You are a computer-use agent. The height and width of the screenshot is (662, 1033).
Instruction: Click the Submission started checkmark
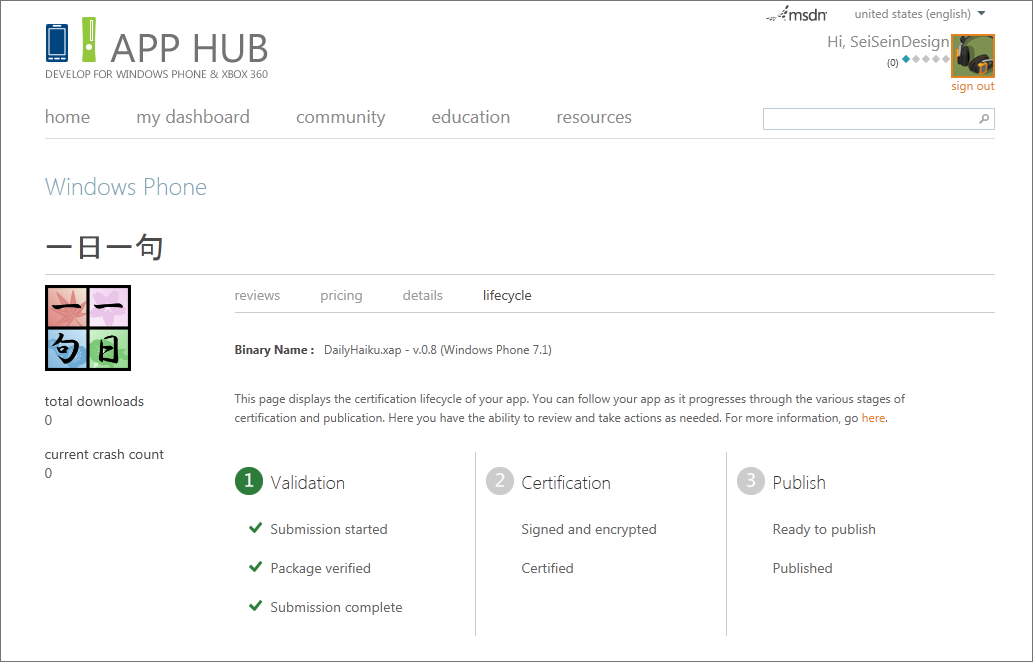[256, 528]
